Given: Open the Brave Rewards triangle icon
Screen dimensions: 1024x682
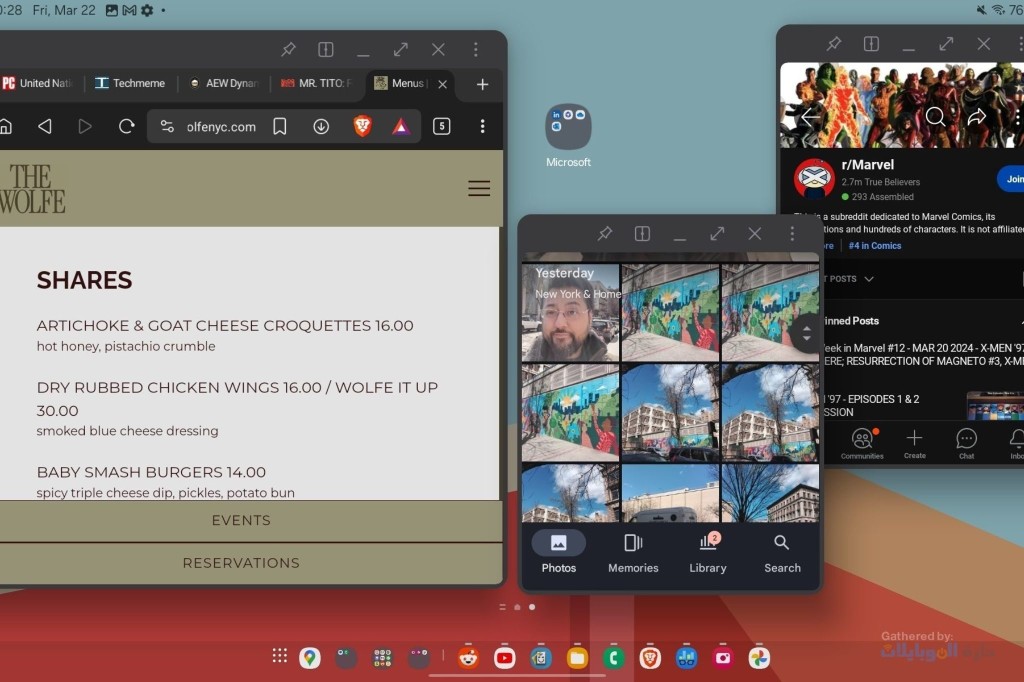Looking at the screenshot, I should click(x=401, y=126).
